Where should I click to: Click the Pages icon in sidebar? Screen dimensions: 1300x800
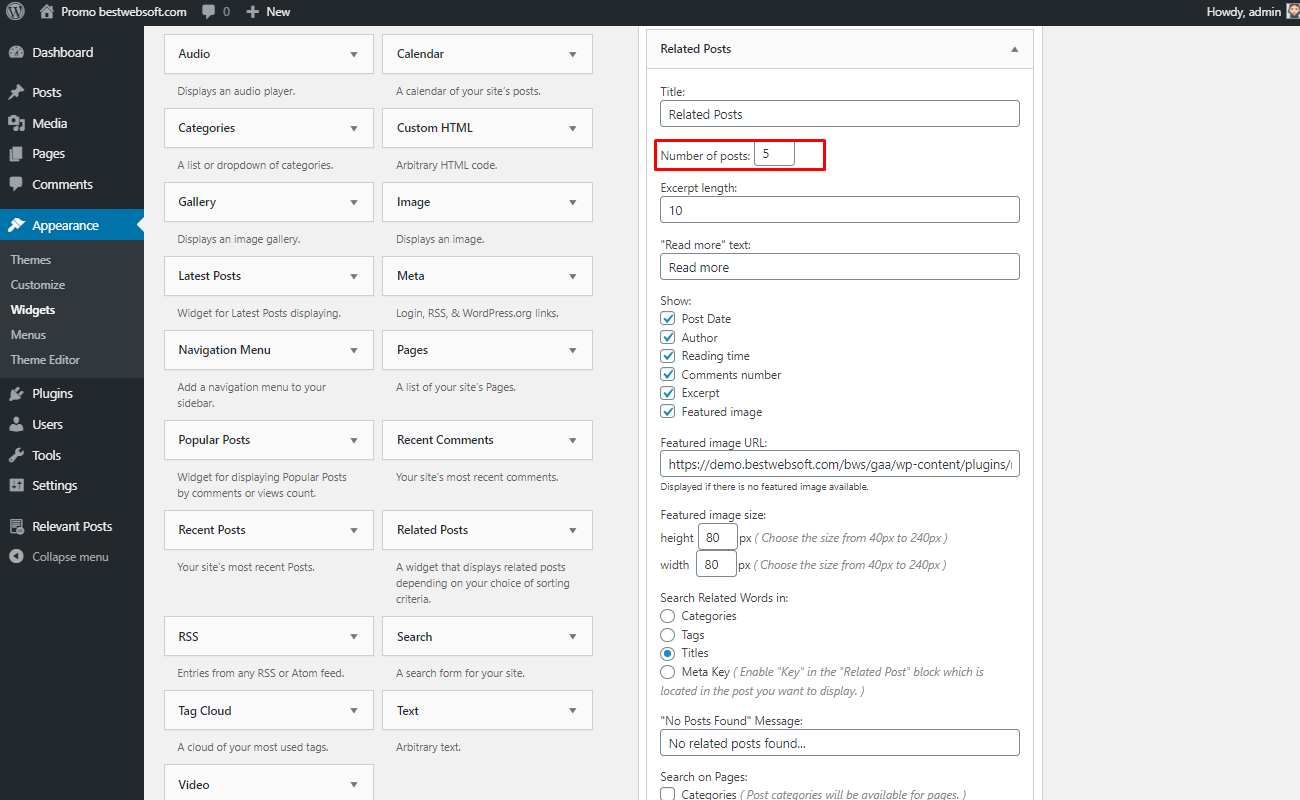(x=16, y=154)
